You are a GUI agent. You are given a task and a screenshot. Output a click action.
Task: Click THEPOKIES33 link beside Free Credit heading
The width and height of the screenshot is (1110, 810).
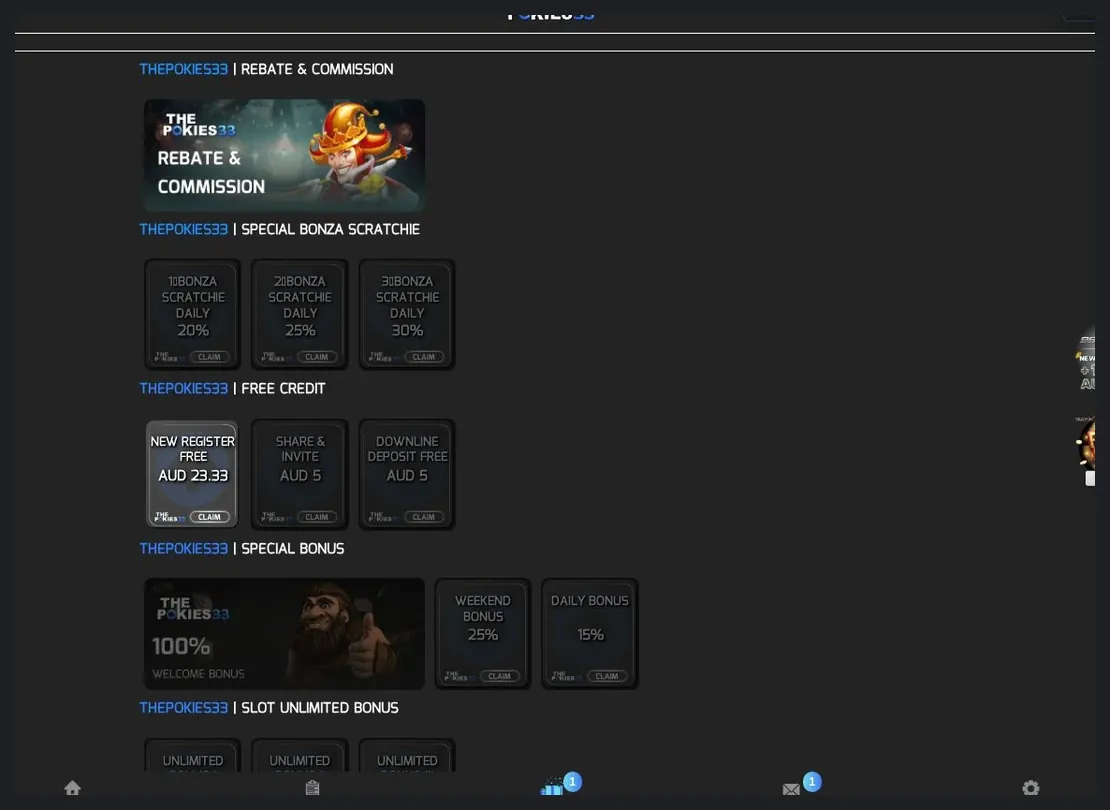[x=183, y=389]
